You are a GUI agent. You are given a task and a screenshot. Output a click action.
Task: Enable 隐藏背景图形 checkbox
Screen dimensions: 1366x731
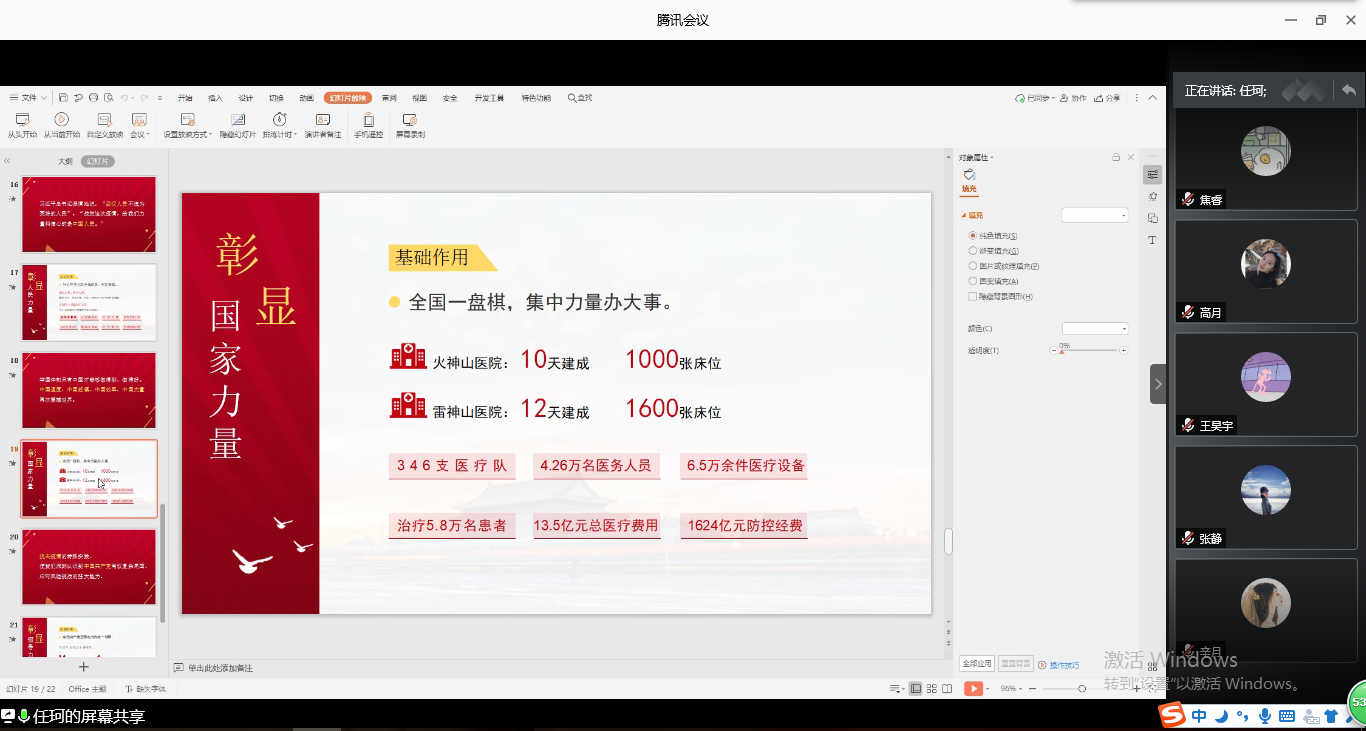click(x=973, y=297)
